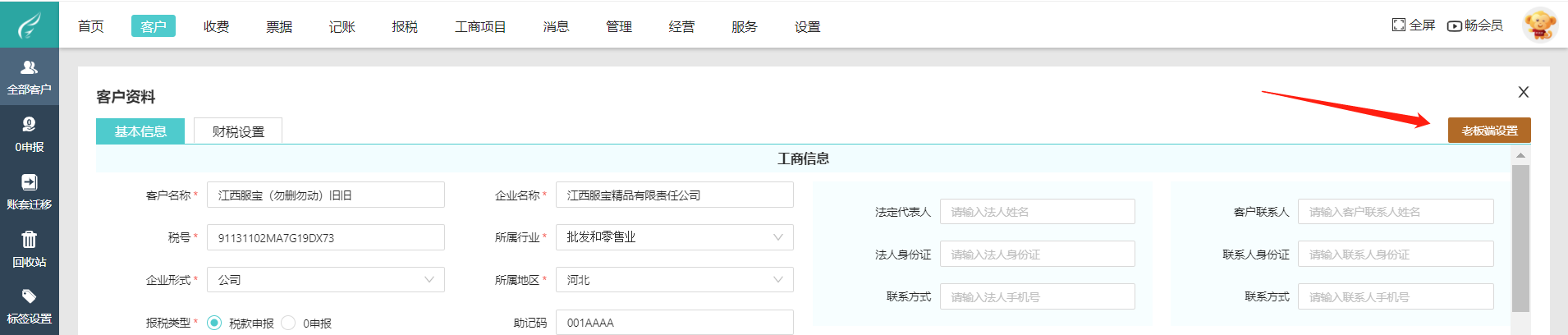Viewport: 1568px width, 335px height.
Task: Click the 老板端设置 button
Action: [1488, 131]
